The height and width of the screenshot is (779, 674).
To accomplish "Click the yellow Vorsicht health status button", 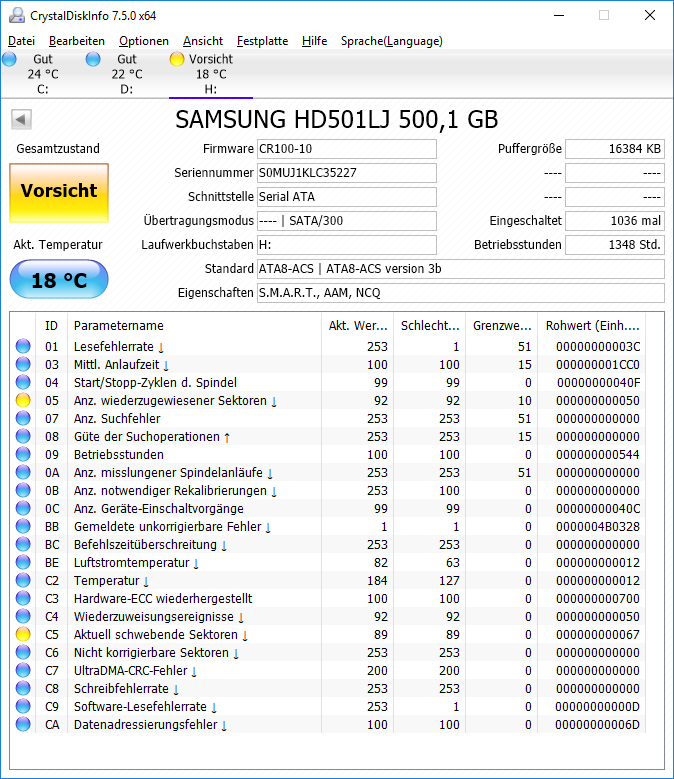I will (x=59, y=193).
